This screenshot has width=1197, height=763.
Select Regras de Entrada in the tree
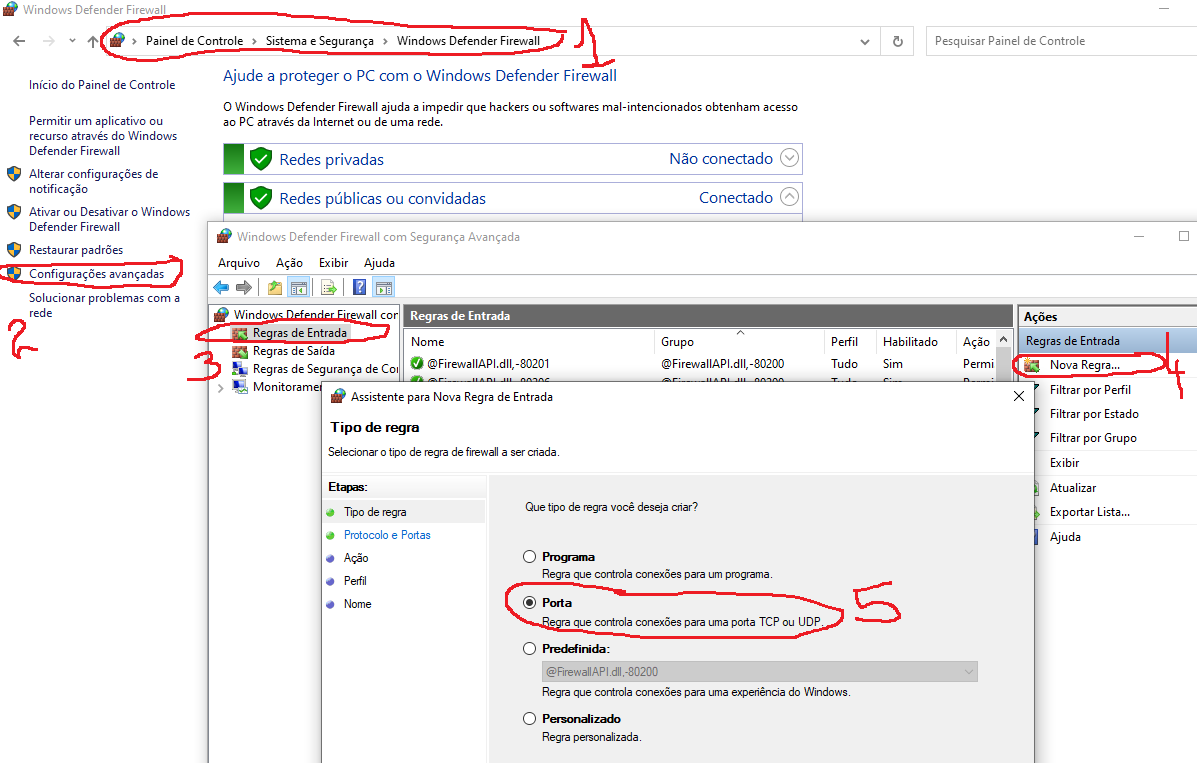[299, 333]
